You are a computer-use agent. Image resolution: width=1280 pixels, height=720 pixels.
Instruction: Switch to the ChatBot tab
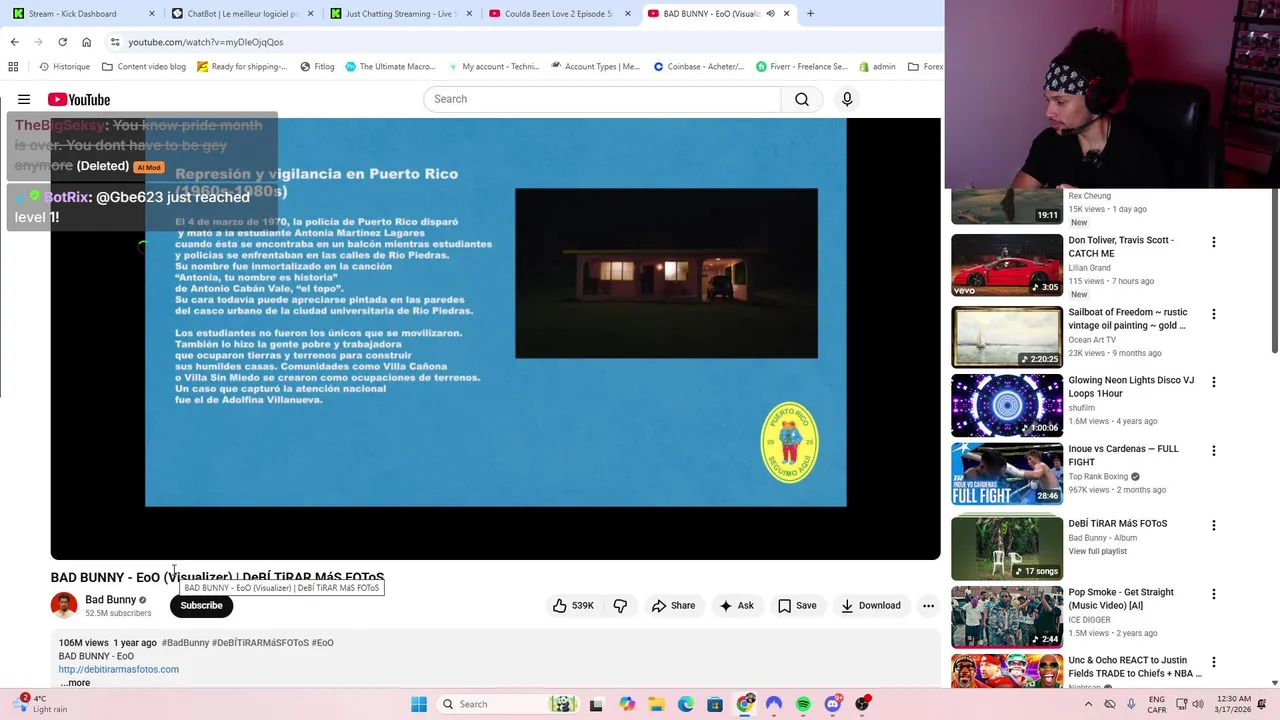pos(243,14)
